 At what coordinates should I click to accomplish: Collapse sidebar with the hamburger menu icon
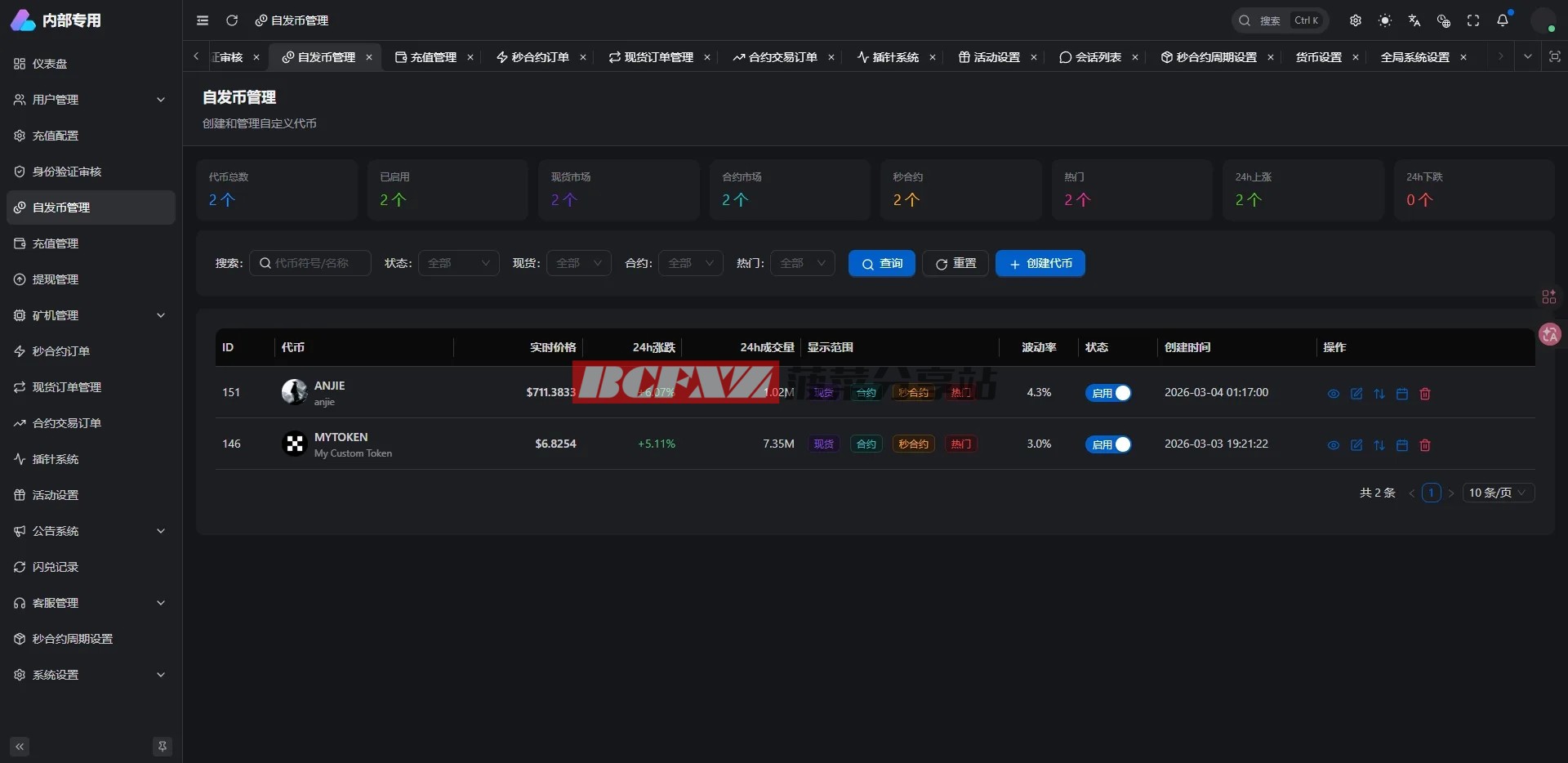click(x=203, y=20)
